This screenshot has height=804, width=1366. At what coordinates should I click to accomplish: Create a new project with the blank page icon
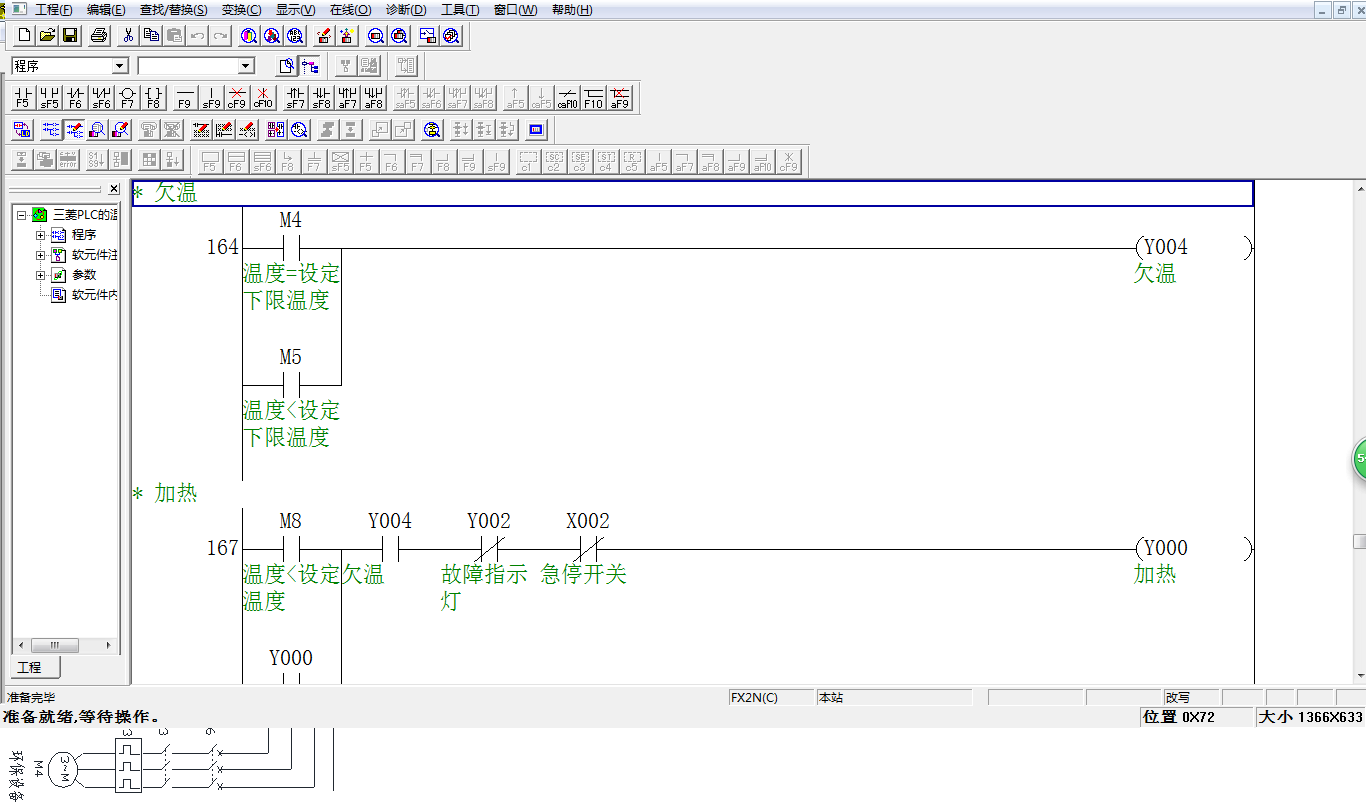coord(22,36)
